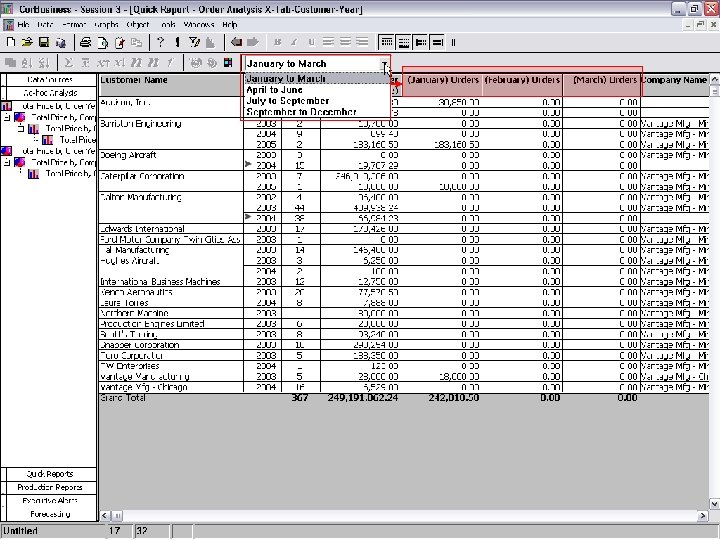Open the period combo box arrow
The height and width of the screenshot is (540, 720).
point(385,64)
